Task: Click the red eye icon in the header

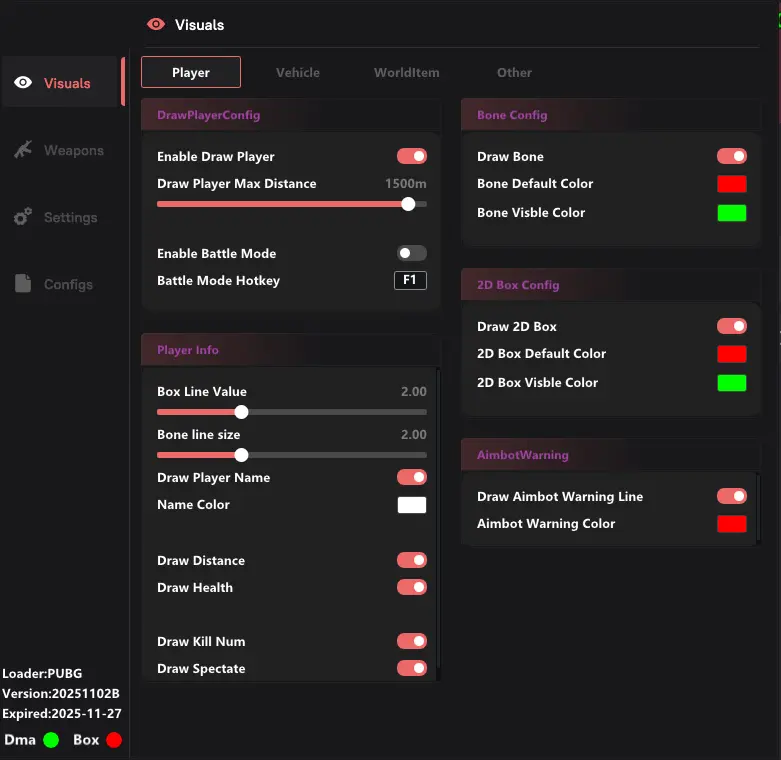Action: click(155, 24)
